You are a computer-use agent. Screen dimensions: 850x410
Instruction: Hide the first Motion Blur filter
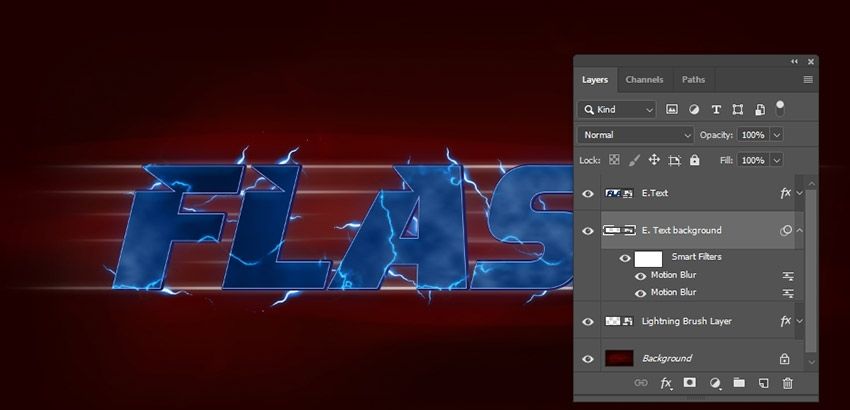coord(640,276)
